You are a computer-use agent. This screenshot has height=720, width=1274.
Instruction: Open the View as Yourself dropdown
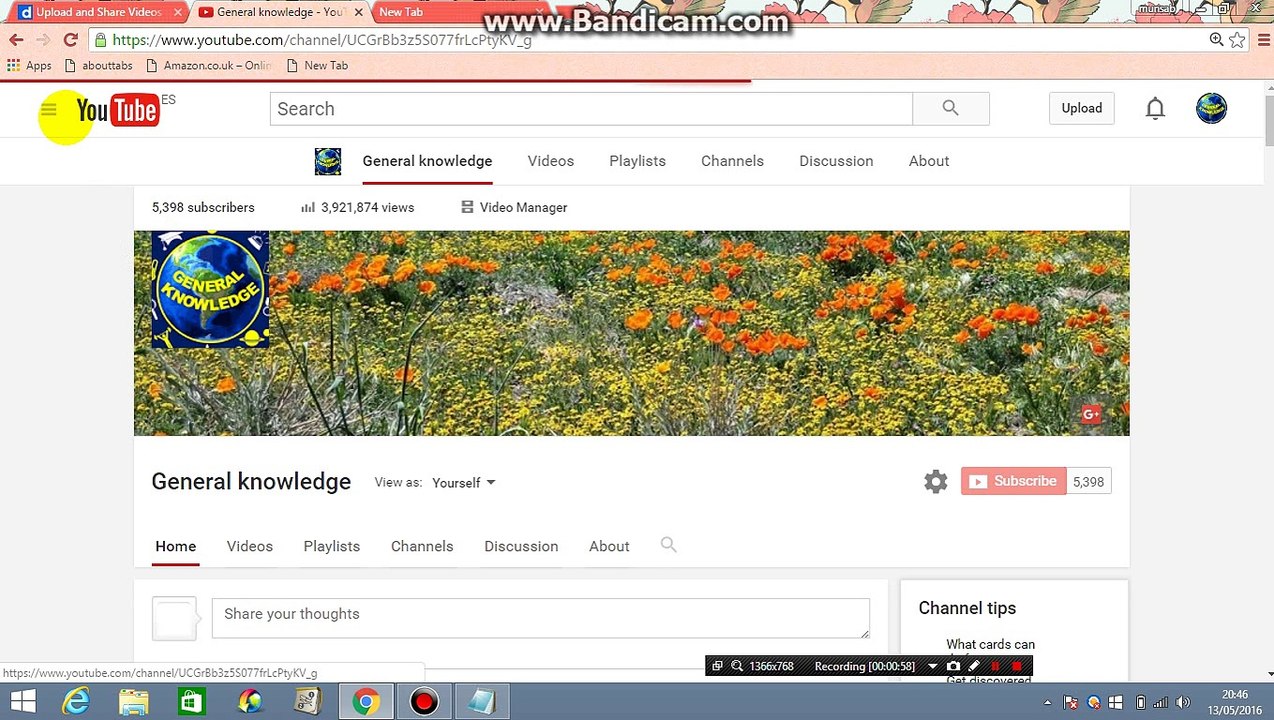point(464,483)
